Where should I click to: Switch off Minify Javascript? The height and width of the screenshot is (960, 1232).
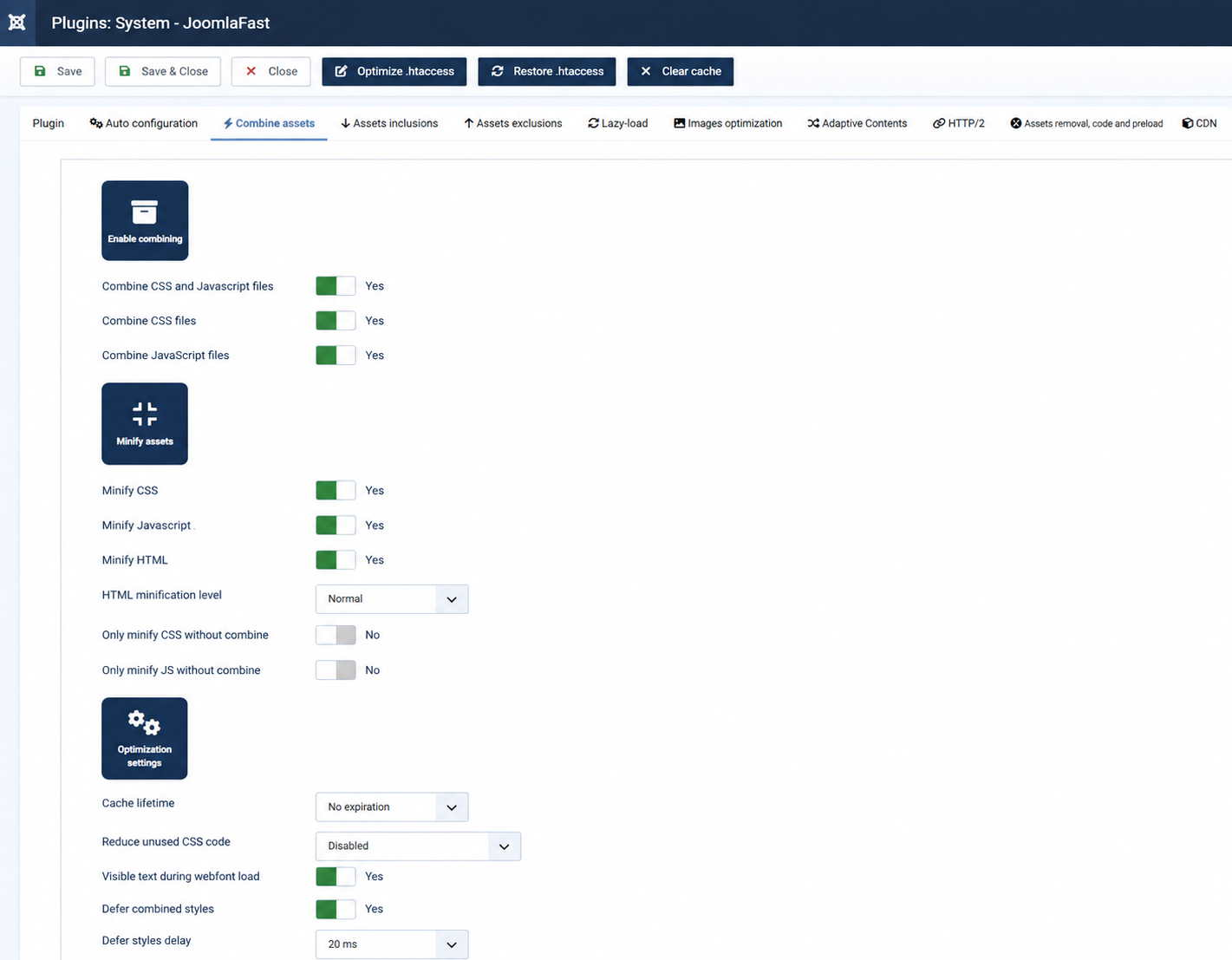click(x=336, y=526)
